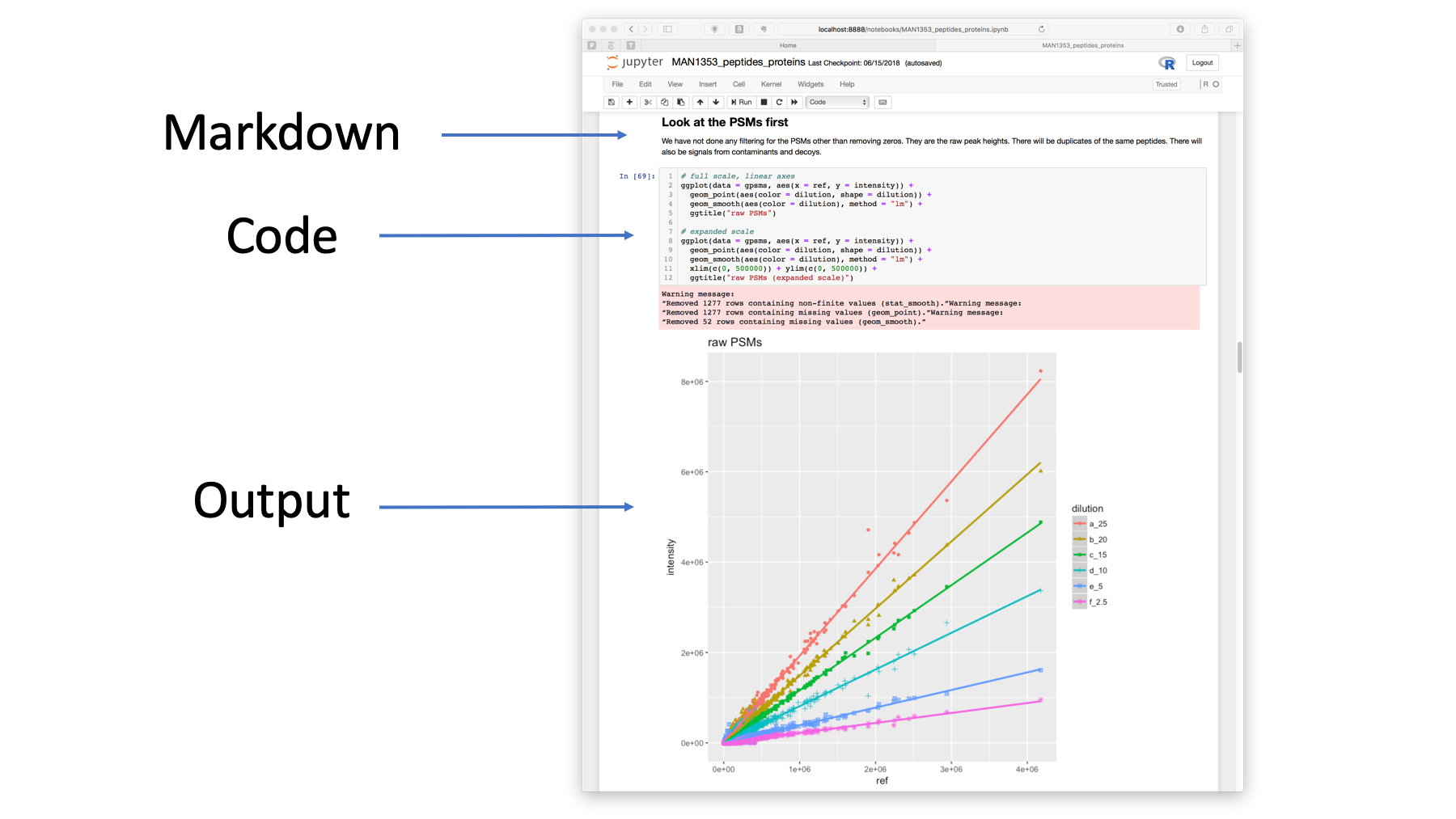
Task: Show downloads icon in Safari
Action: pyautogui.click(x=1180, y=29)
